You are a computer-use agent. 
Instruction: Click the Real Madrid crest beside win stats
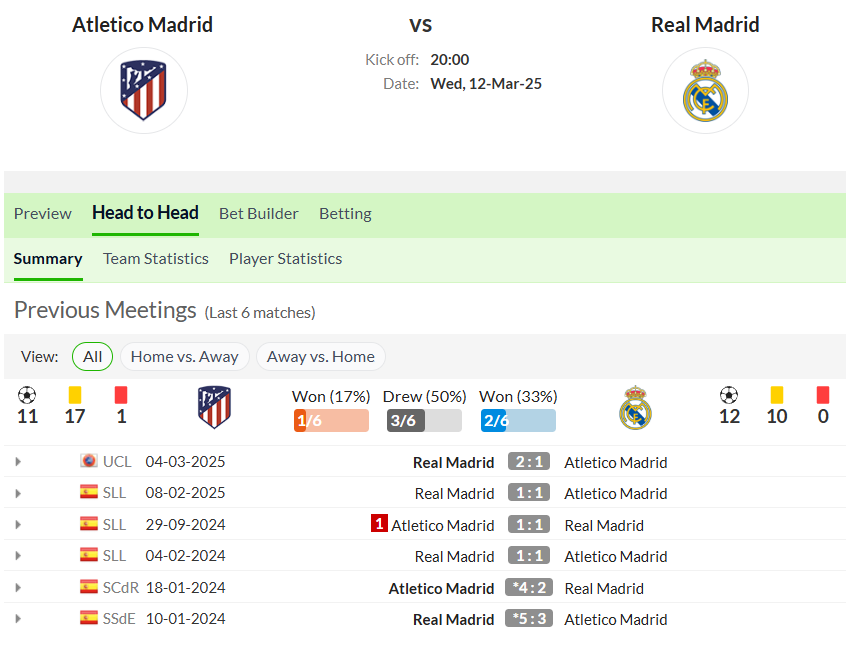(x=635, y=408)
